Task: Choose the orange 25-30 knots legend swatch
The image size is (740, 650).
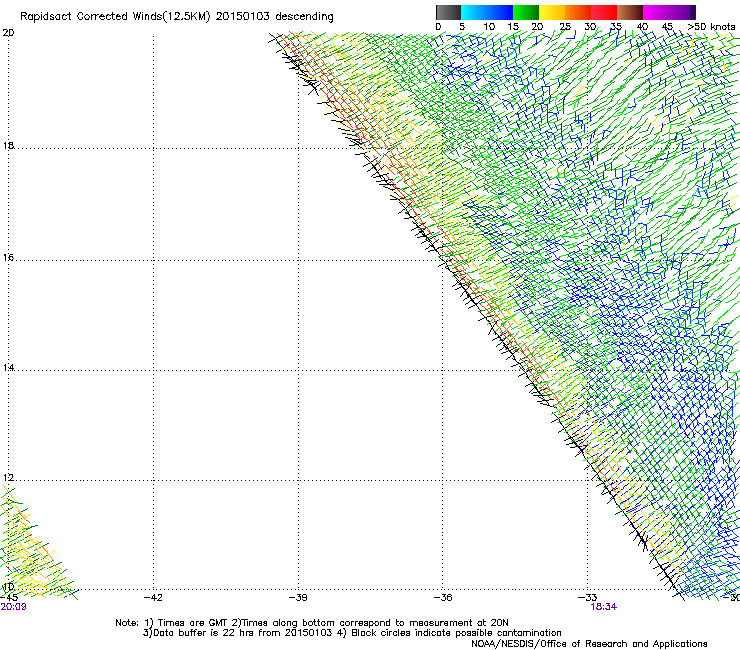Action: point(578,12)
